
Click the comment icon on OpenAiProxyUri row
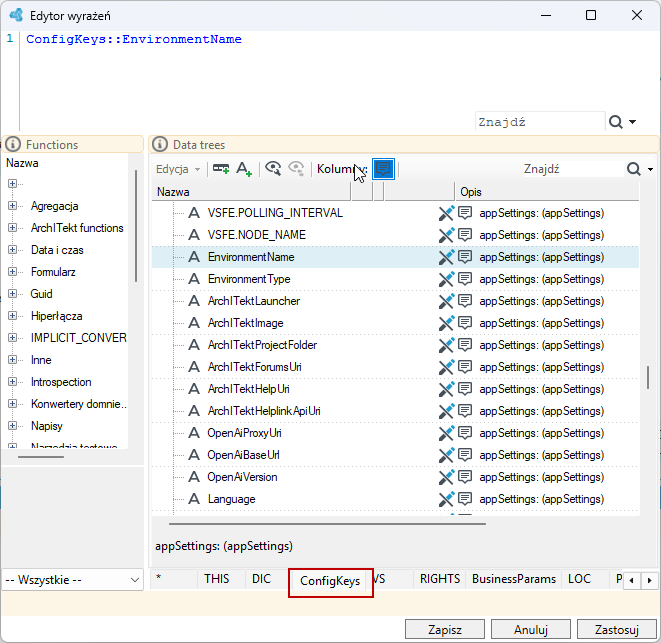(465, 433)
